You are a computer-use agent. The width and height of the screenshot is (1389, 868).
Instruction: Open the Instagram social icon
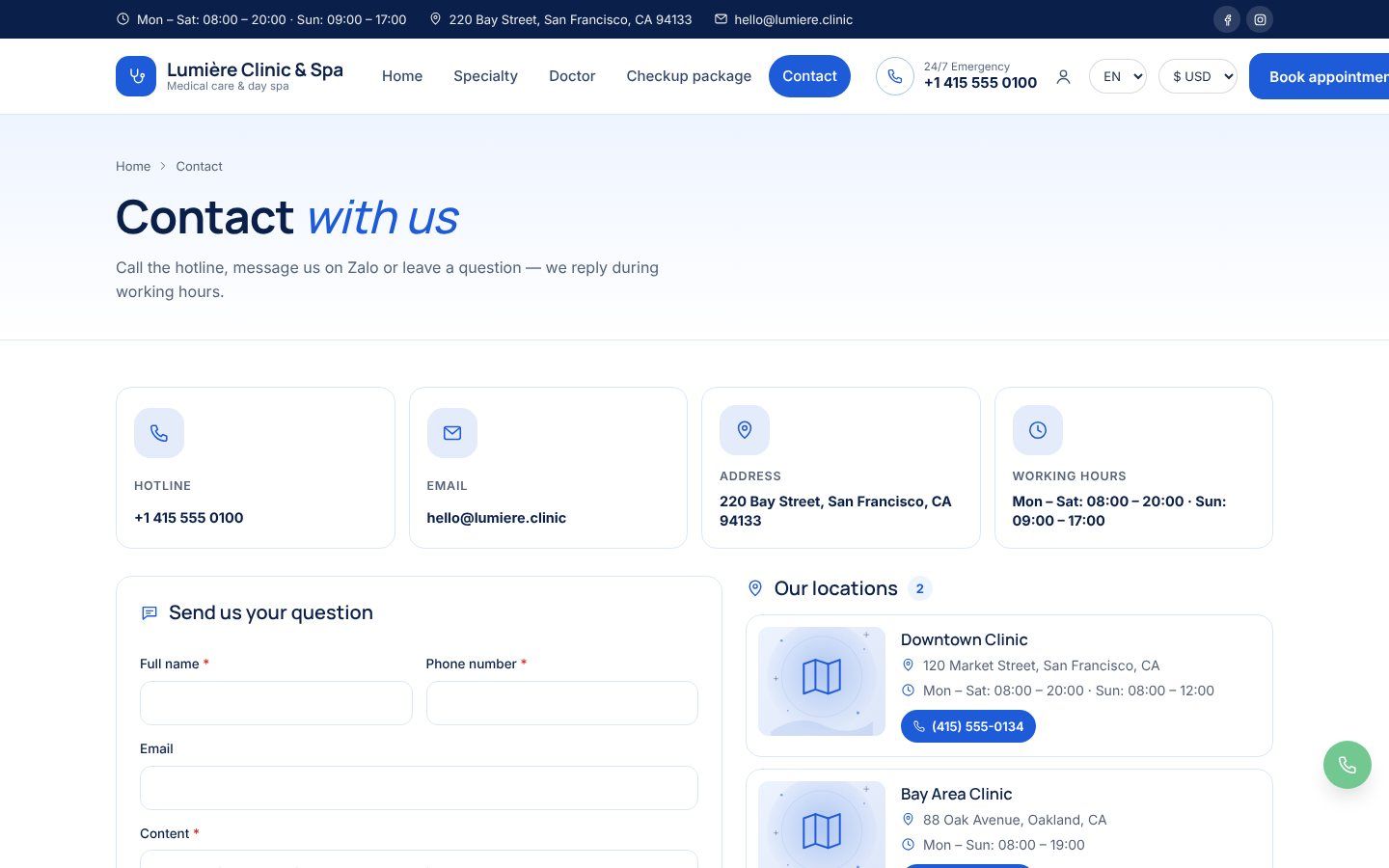[x=1260, y=19]
